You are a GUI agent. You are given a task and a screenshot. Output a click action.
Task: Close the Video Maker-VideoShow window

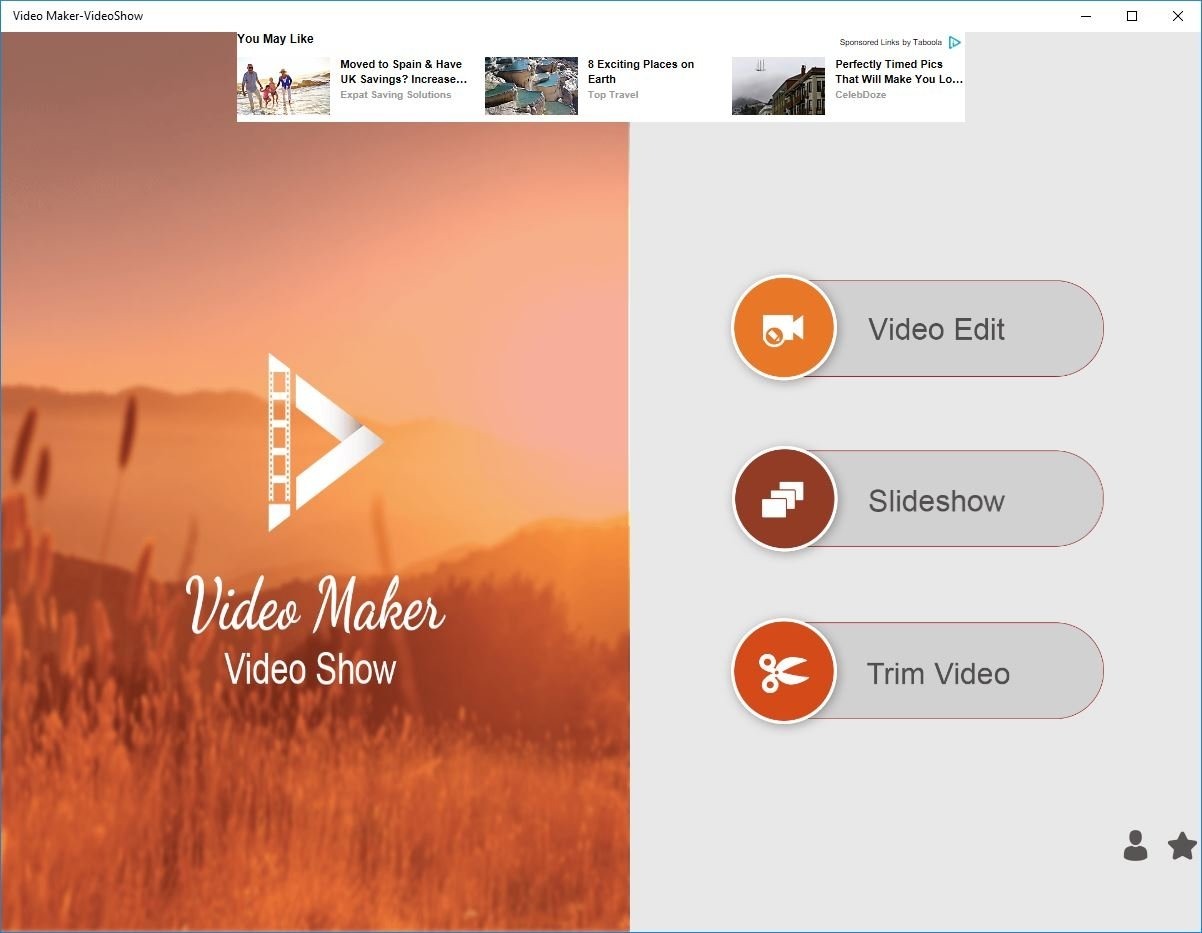[1178, 16]
